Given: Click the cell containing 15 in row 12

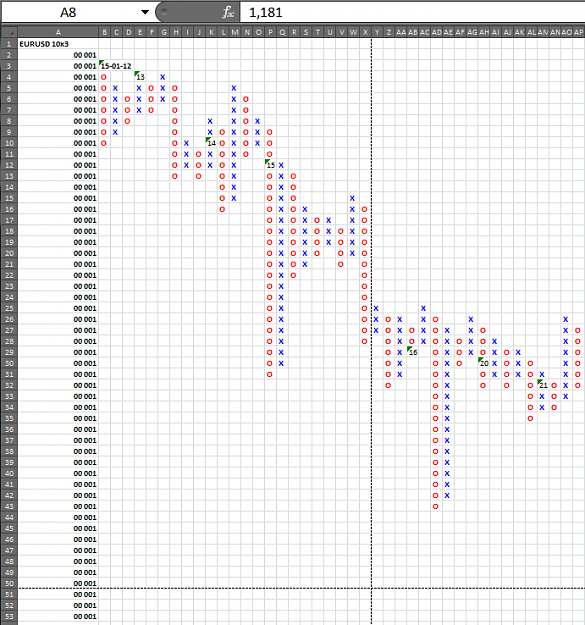Looking at the screenshot, I should (x=271, y=165).
